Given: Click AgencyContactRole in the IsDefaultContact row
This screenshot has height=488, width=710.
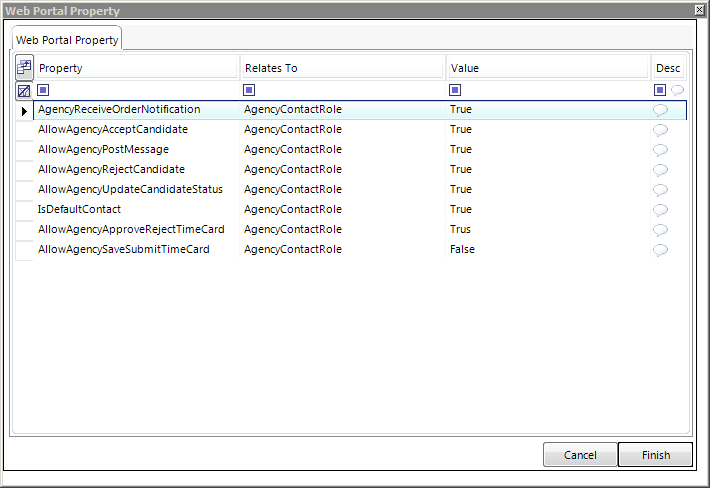Looking at the screenshot, I should coord(293,209).
